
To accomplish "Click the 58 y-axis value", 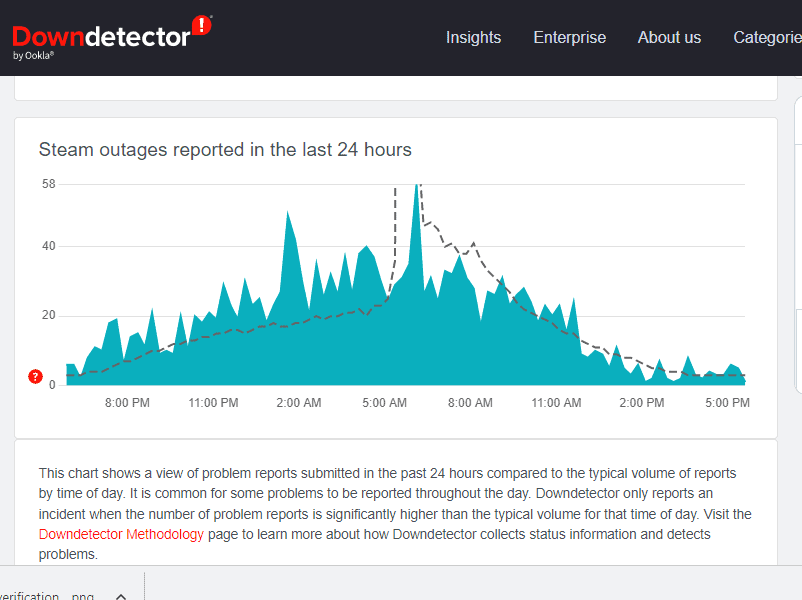I will pyautogui.click(x=49, y=184).
